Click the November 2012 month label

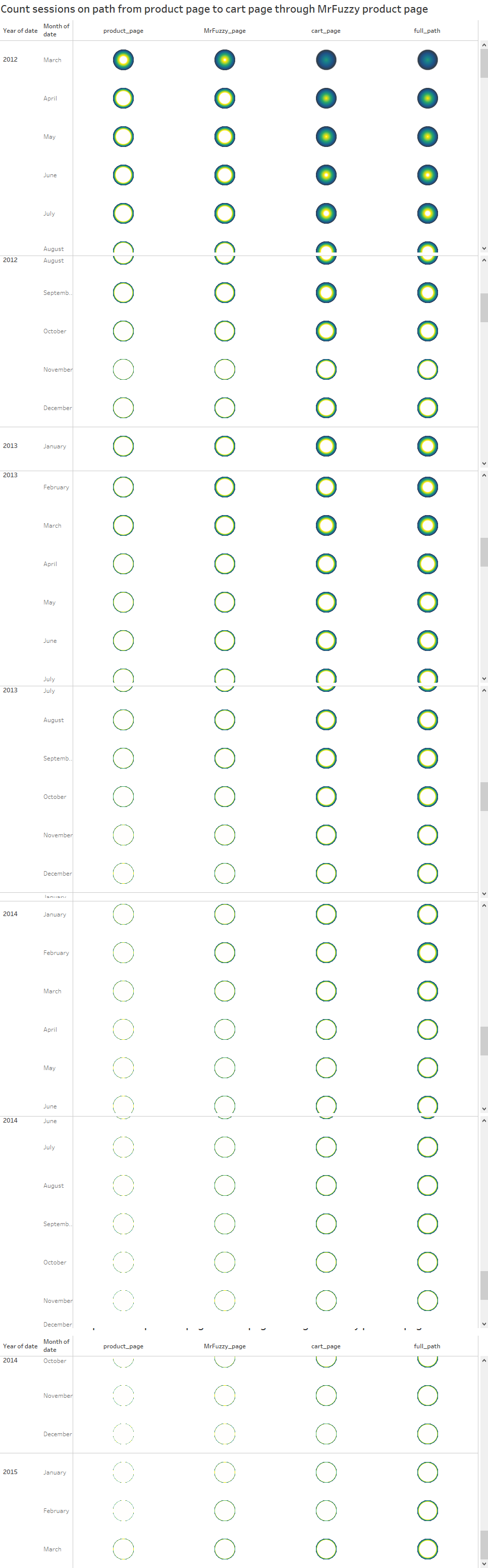(58, 370)
